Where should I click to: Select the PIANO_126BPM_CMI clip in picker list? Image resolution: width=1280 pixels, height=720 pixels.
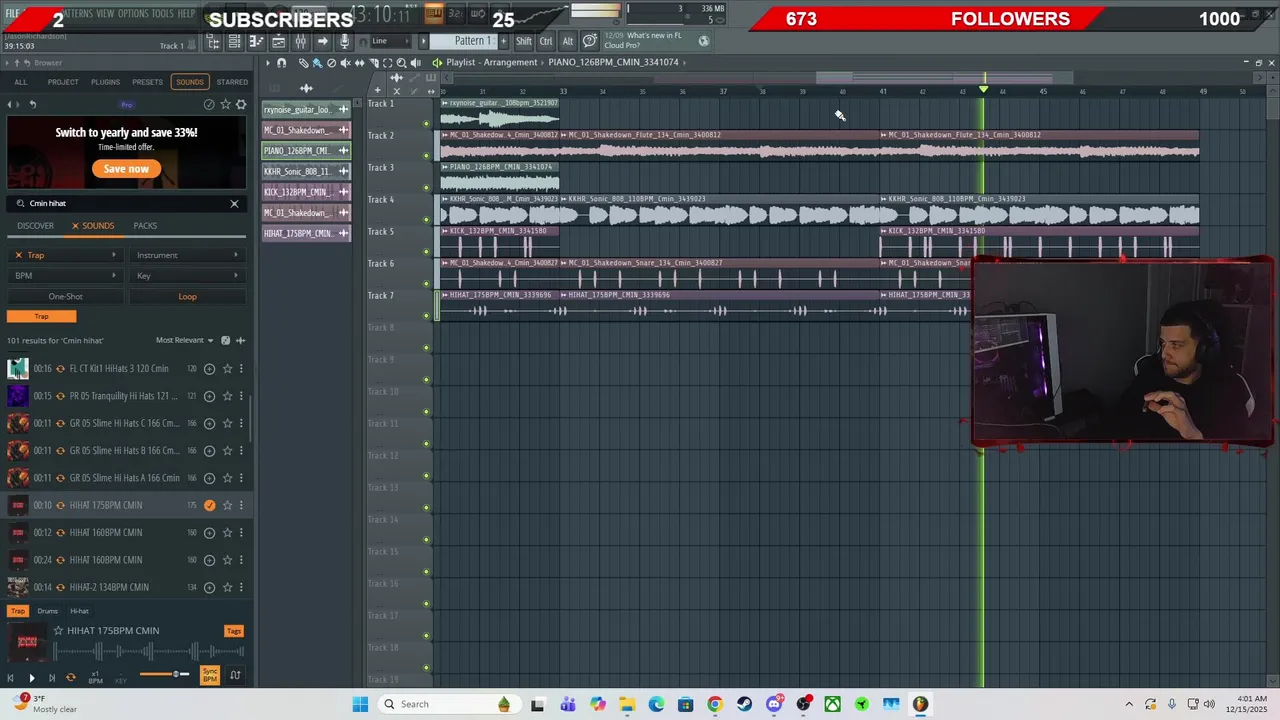(306, 151)
